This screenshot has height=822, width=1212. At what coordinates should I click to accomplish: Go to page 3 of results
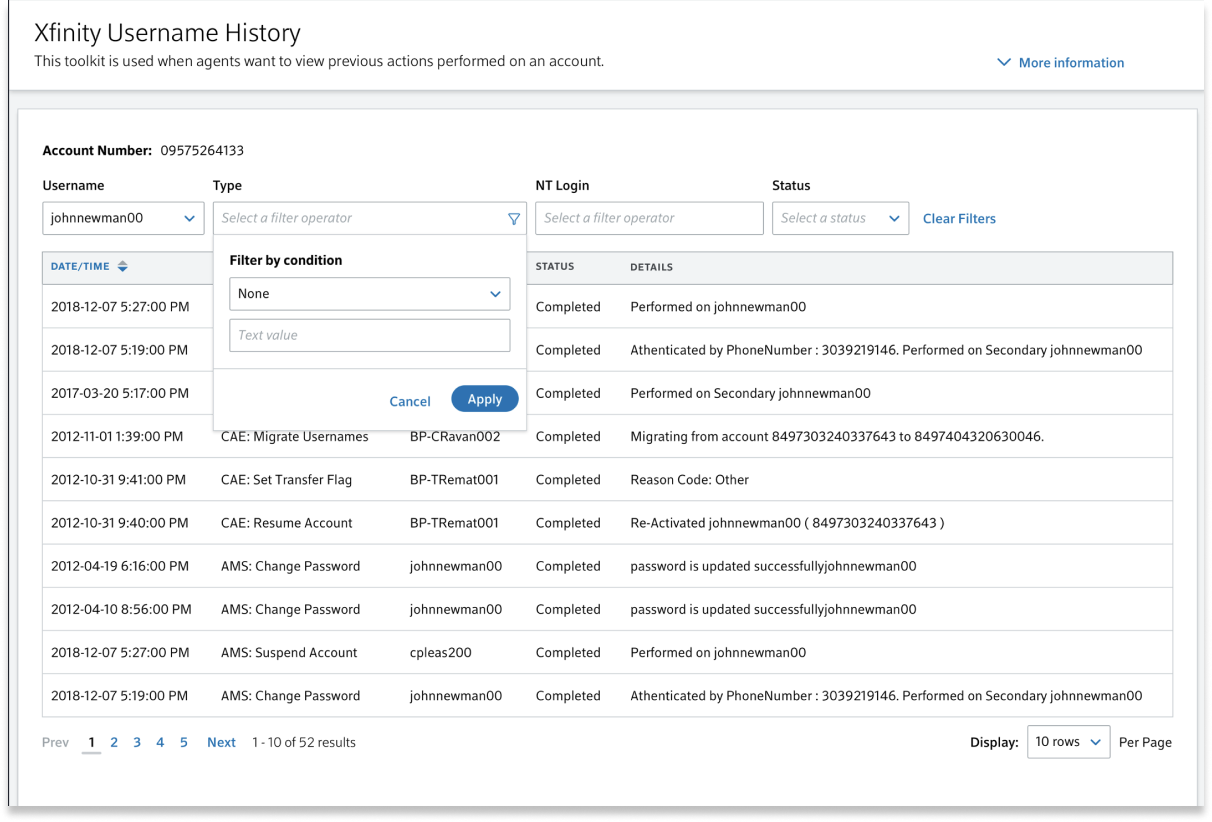point(137,742)
